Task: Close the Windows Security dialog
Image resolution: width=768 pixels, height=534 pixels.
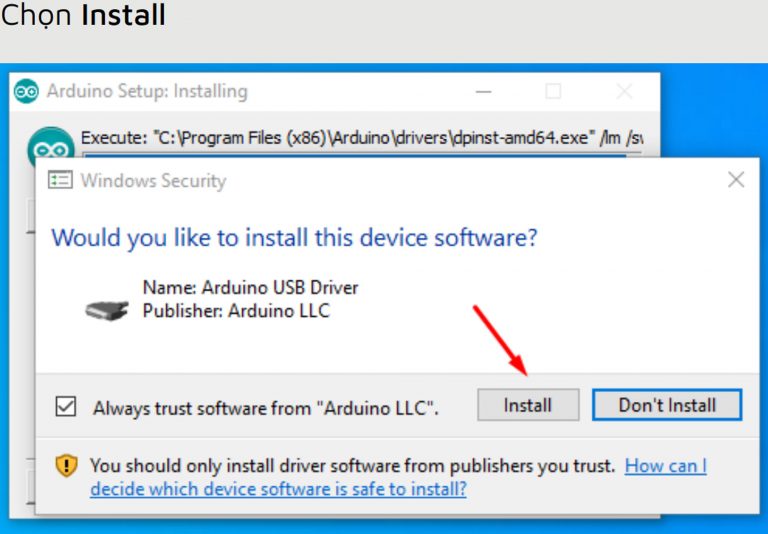Action: tap(736, 180)
